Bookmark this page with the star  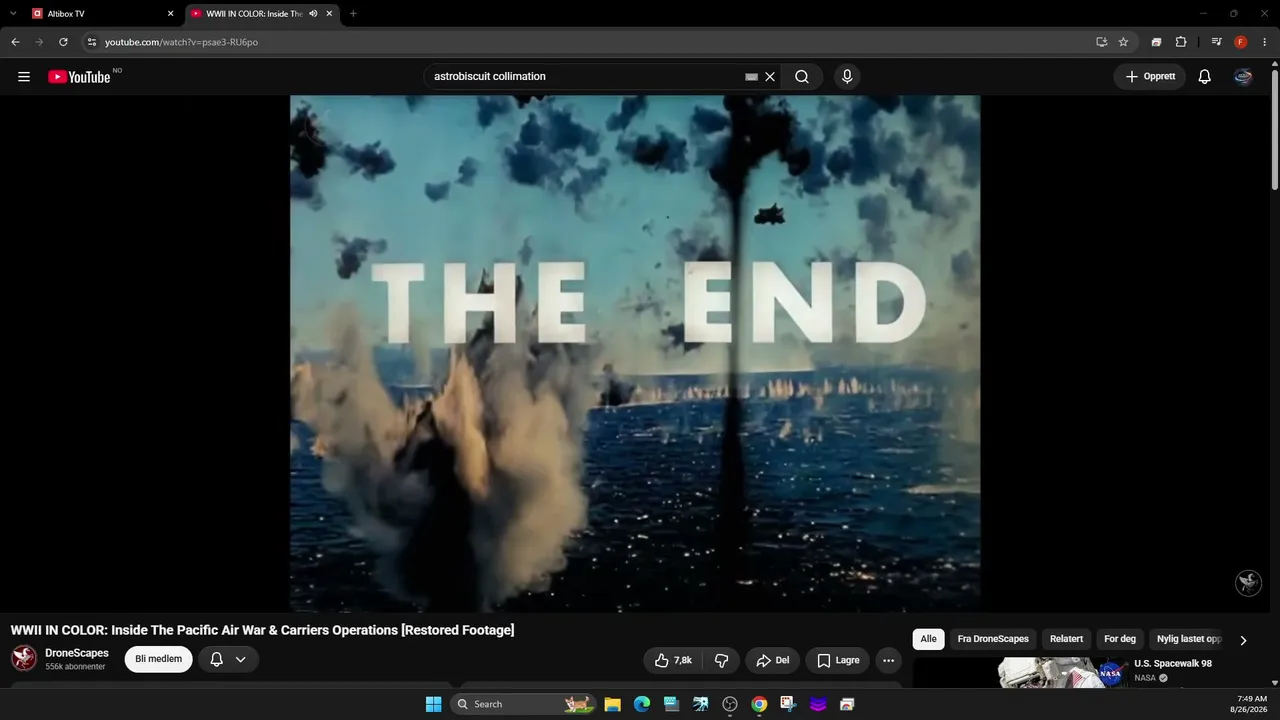1123,42
